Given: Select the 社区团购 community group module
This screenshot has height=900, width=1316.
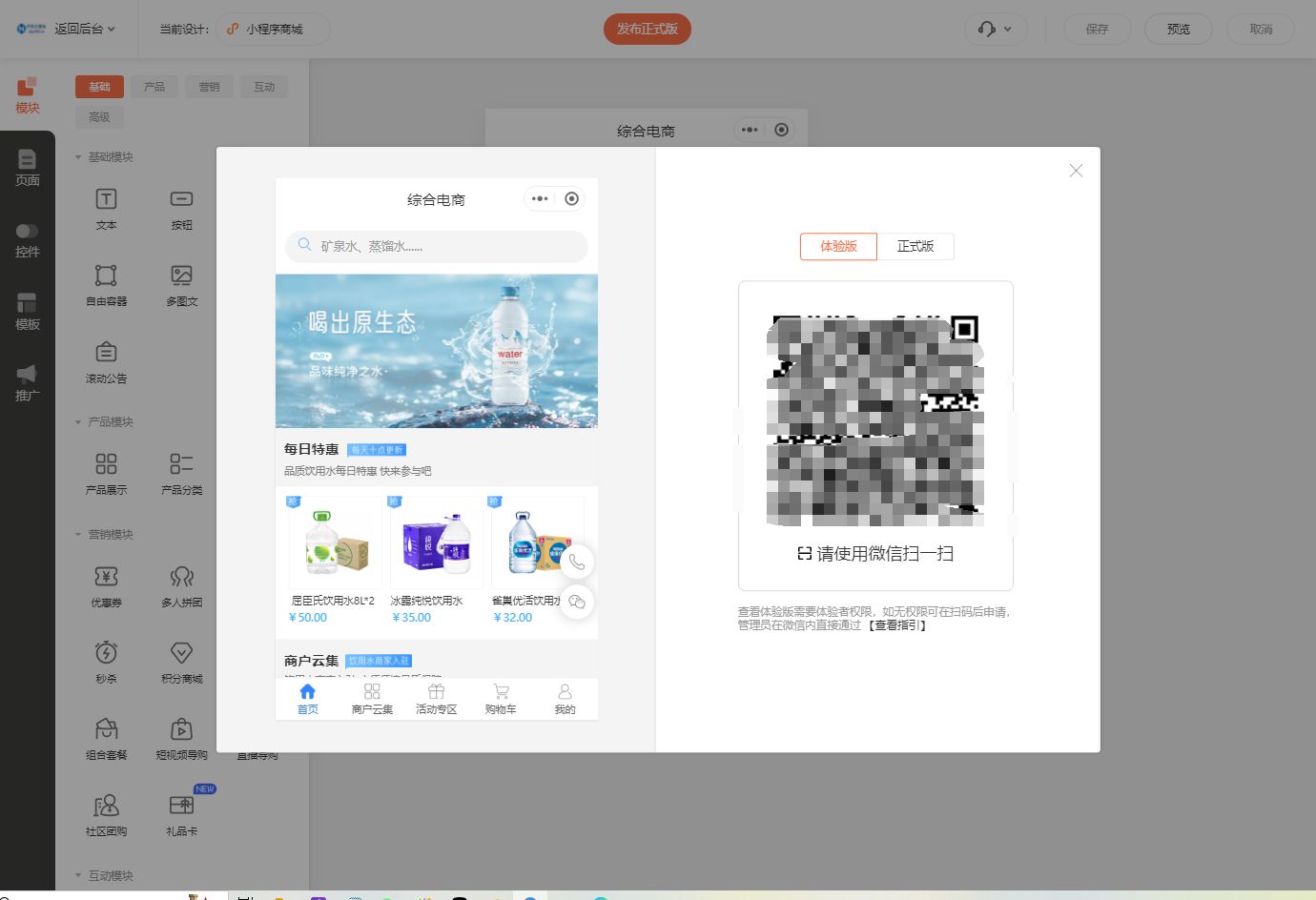Looking at the screenshot, I should click(106, 815).
